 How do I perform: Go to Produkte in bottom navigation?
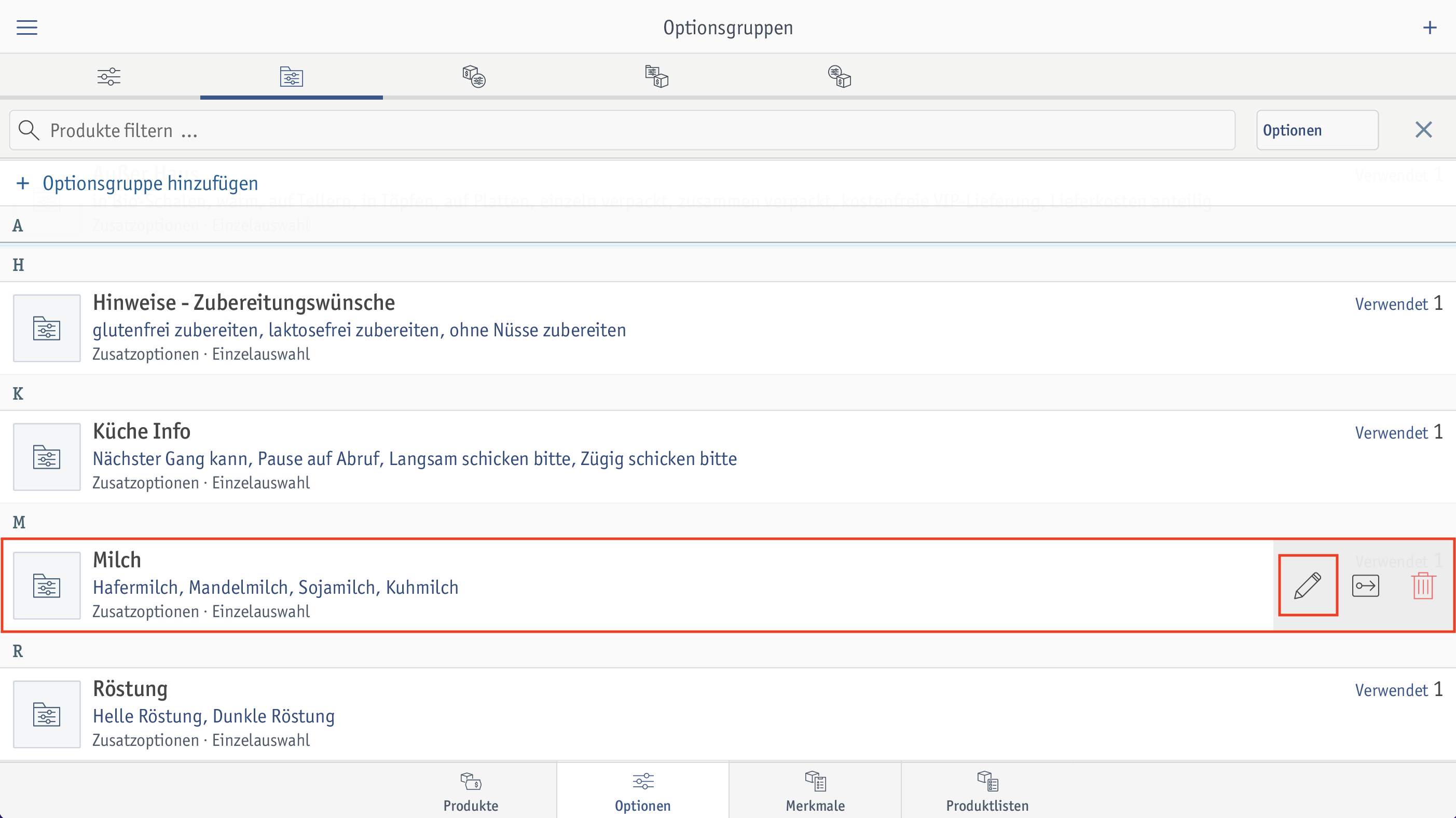click(x=471, y=792)
